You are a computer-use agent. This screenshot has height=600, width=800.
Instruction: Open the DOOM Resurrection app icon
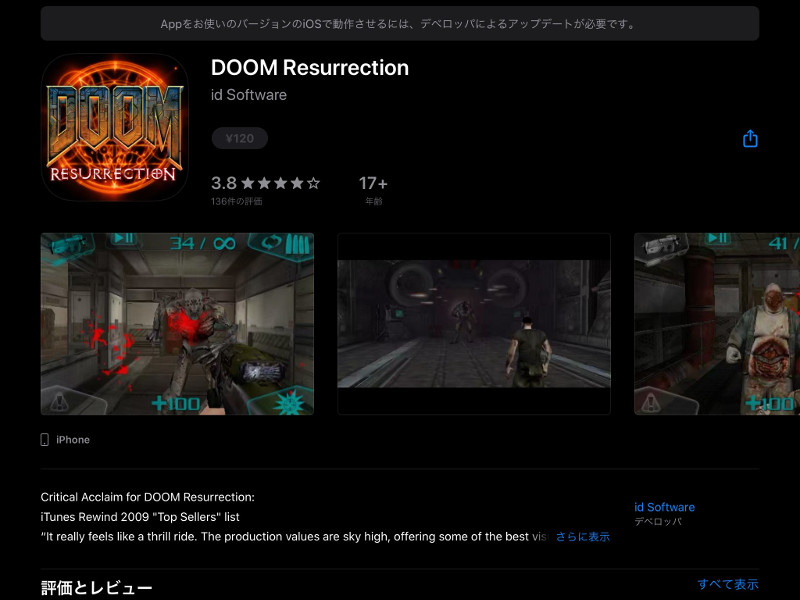[116, 127]
